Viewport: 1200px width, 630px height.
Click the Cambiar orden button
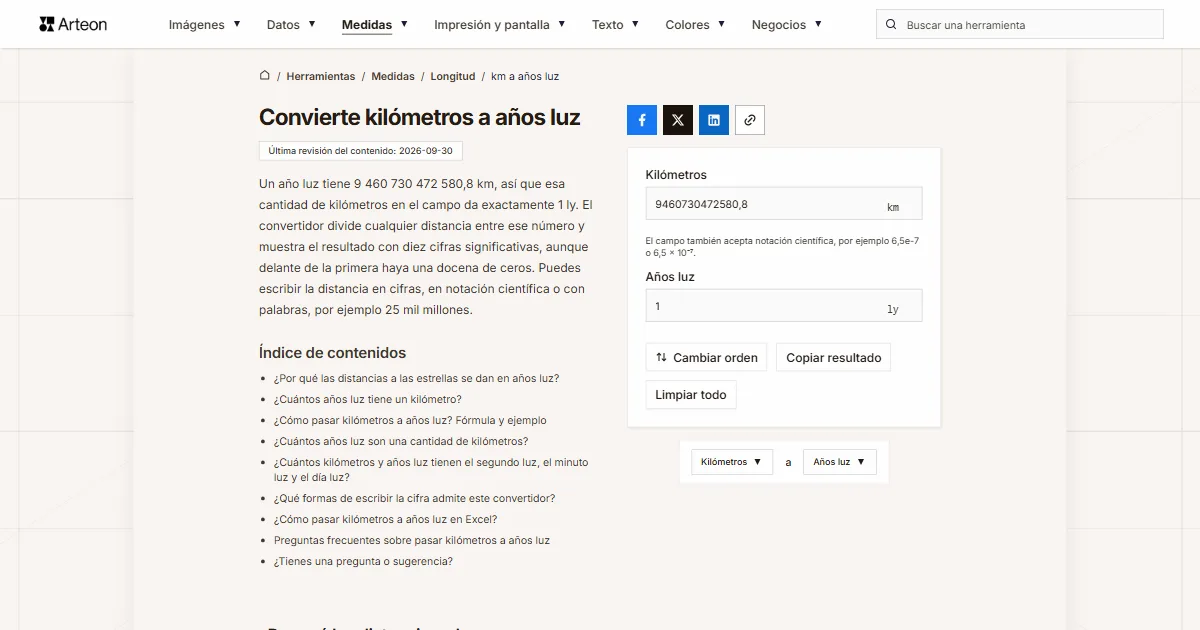pos(706,358)
